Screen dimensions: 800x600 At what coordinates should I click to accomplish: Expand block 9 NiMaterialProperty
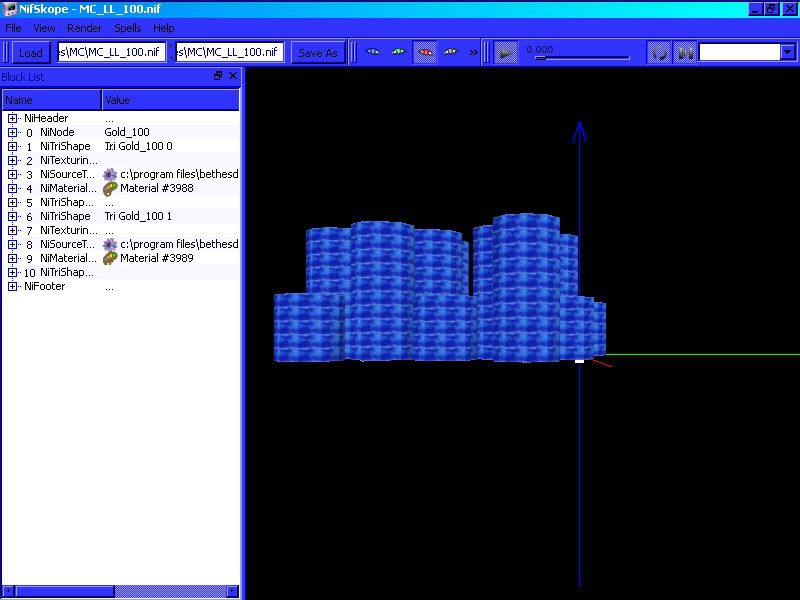(12, 259)
